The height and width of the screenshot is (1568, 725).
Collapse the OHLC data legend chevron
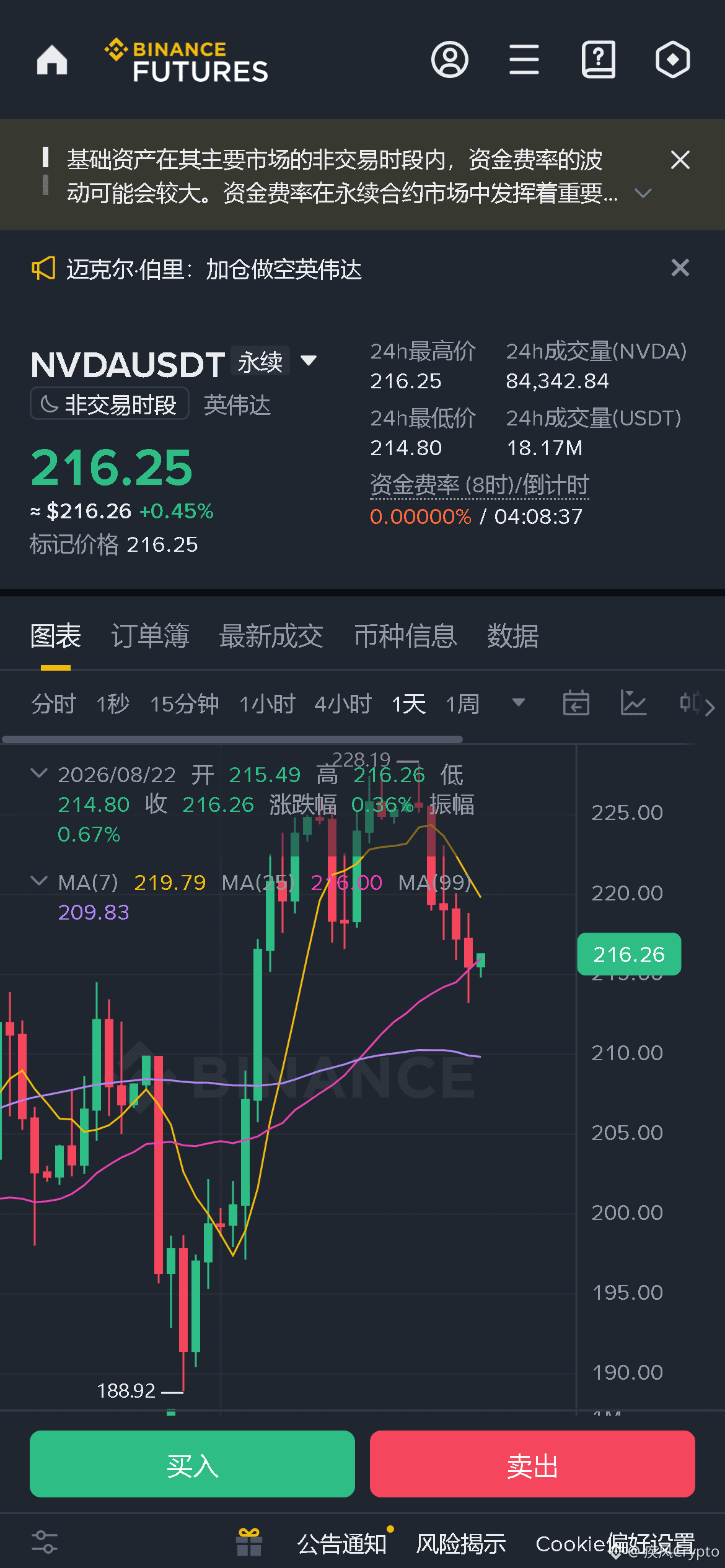pyautogui.click(x=39, y=773)
